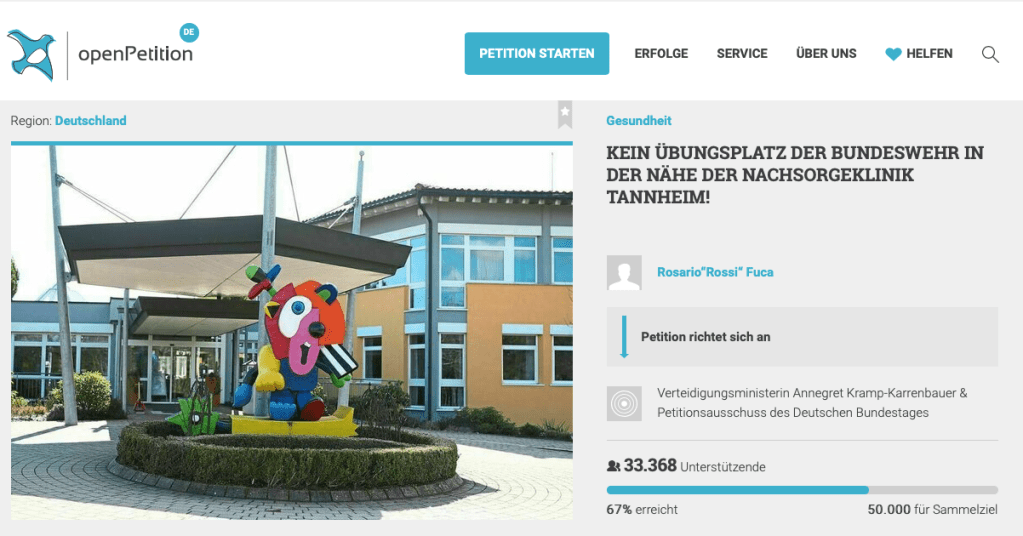Start a petition with Petition starten
Image resolution: width=1023 pixels, height=536 pixels.
click(537, 53)
